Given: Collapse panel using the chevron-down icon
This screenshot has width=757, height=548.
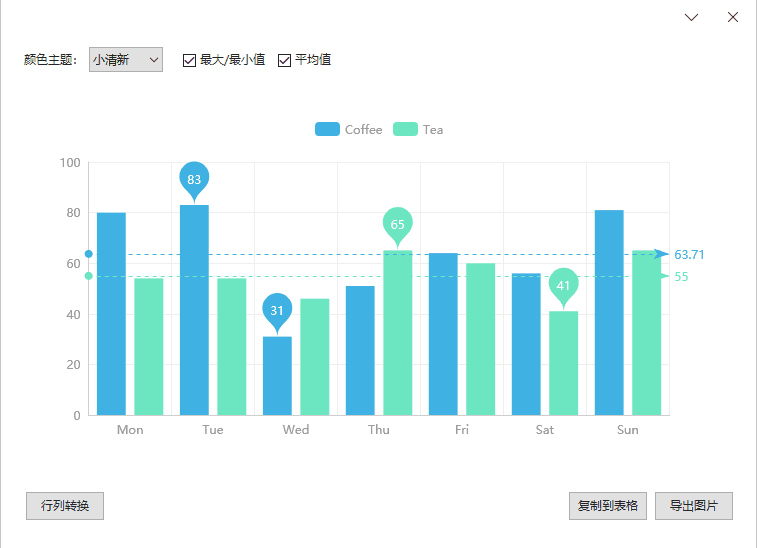Looking at the screenshot, I should point(691,17).
